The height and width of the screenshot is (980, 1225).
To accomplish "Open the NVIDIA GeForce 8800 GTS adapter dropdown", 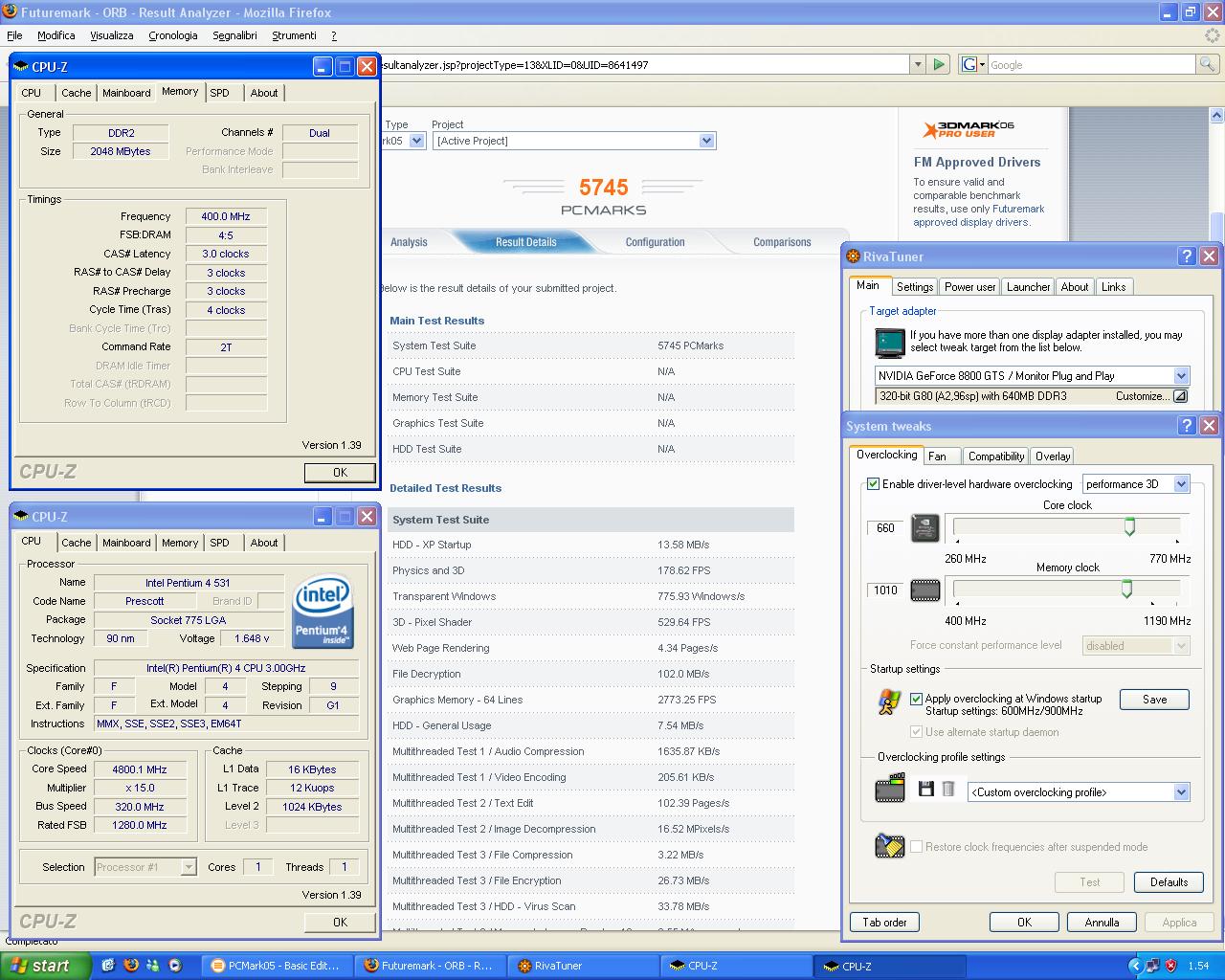I will tap(1181, 376).
